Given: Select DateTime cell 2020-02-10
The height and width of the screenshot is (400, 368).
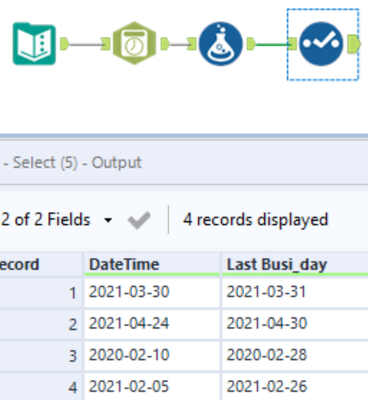Looking at the screenshot, I should (152, 355).
